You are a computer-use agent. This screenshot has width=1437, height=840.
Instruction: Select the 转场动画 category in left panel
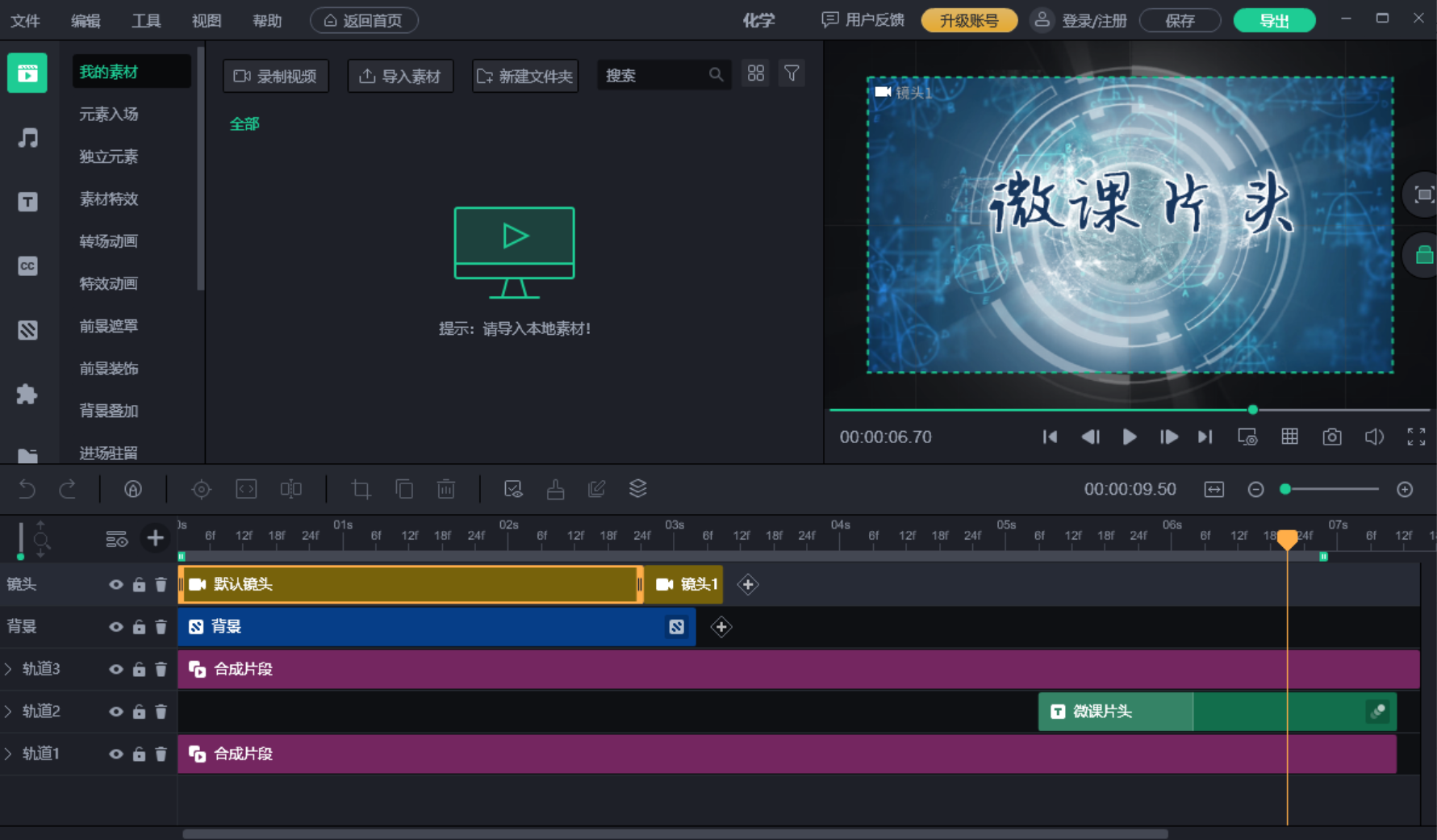(108, 240)
